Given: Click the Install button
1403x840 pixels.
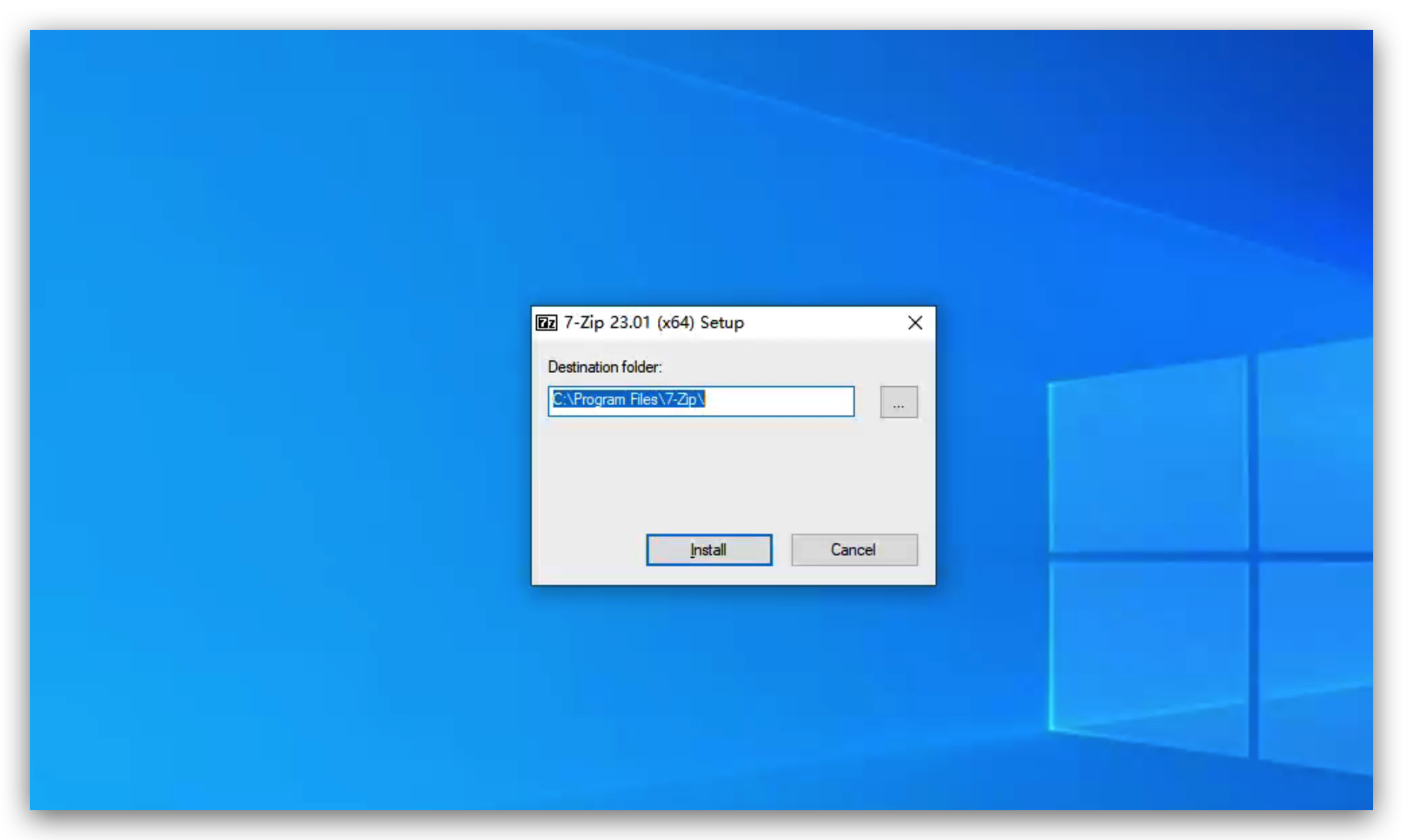Looking at the screenshot, I should tap(708, 550).
